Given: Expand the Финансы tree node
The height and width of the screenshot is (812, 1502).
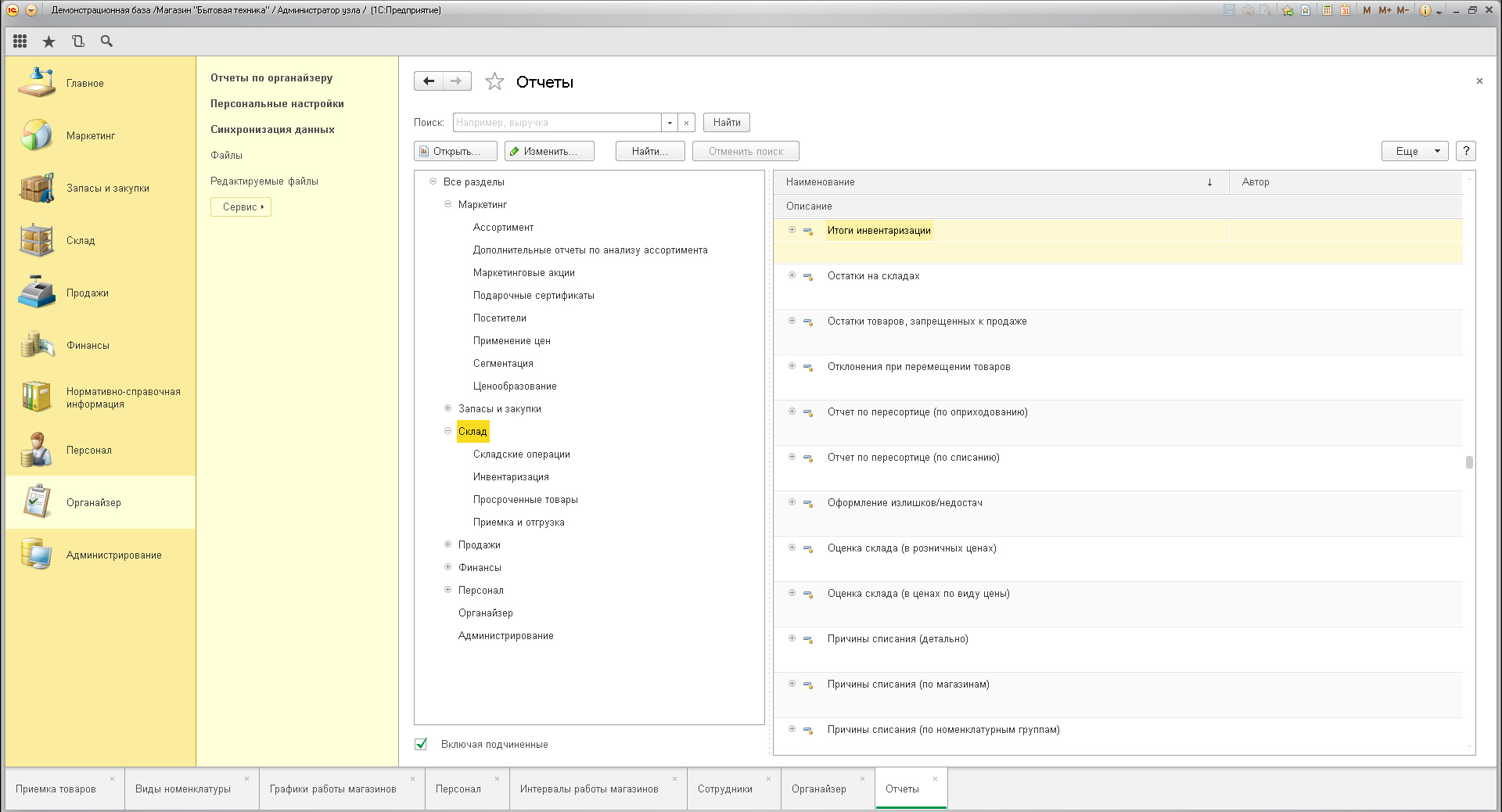Looking at the screenshot, I should 447,567.
